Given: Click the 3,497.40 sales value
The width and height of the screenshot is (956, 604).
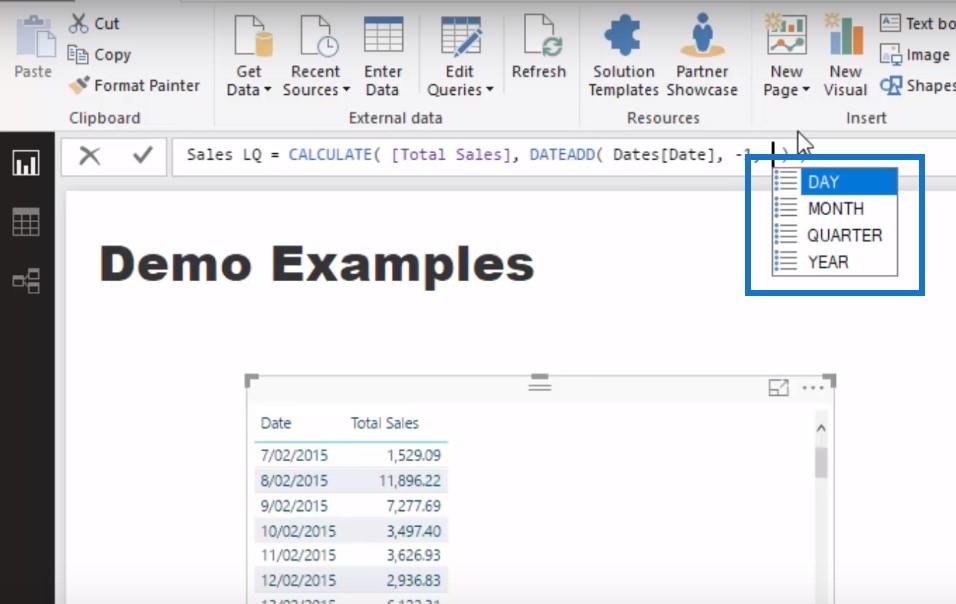Looking at the screenshot, I should coord(413,531).
